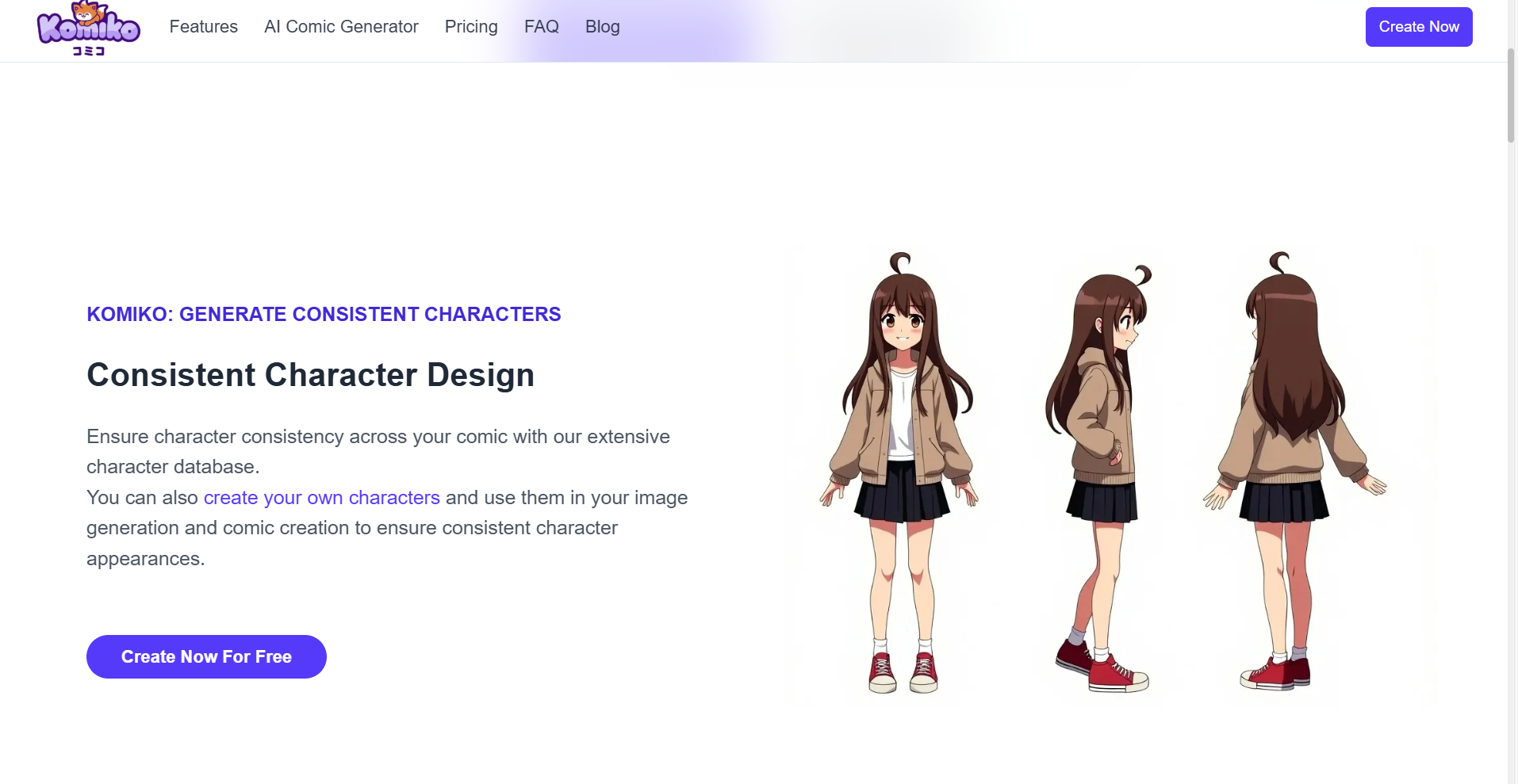This screenshot has height=784, width=1518.
Task: Click 'KOMIKO: GENERATE CONSISTENT CHARACTERS' subtitle text
Action: (324, 315)
